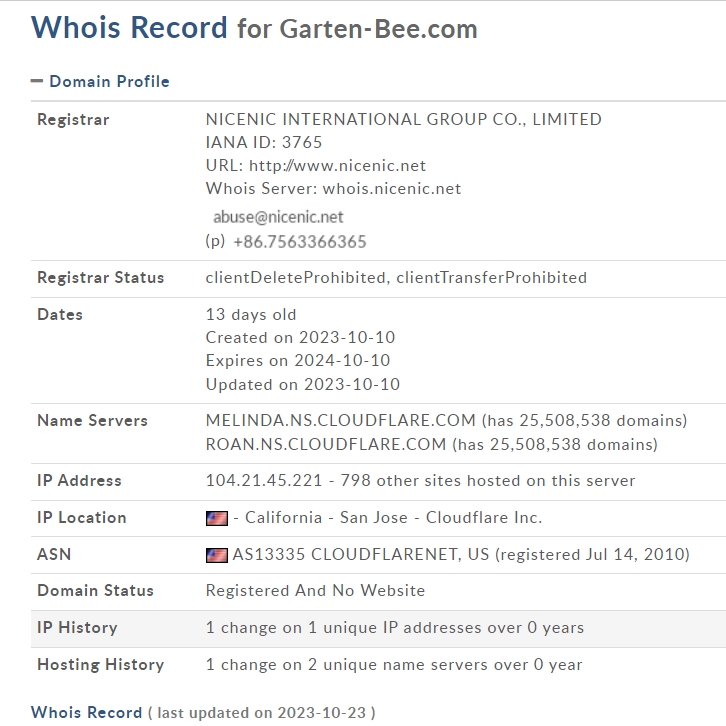Viewport: 726px width, 726px height.
Task: Click clientTransferProhibited status text
Action: 491,278
